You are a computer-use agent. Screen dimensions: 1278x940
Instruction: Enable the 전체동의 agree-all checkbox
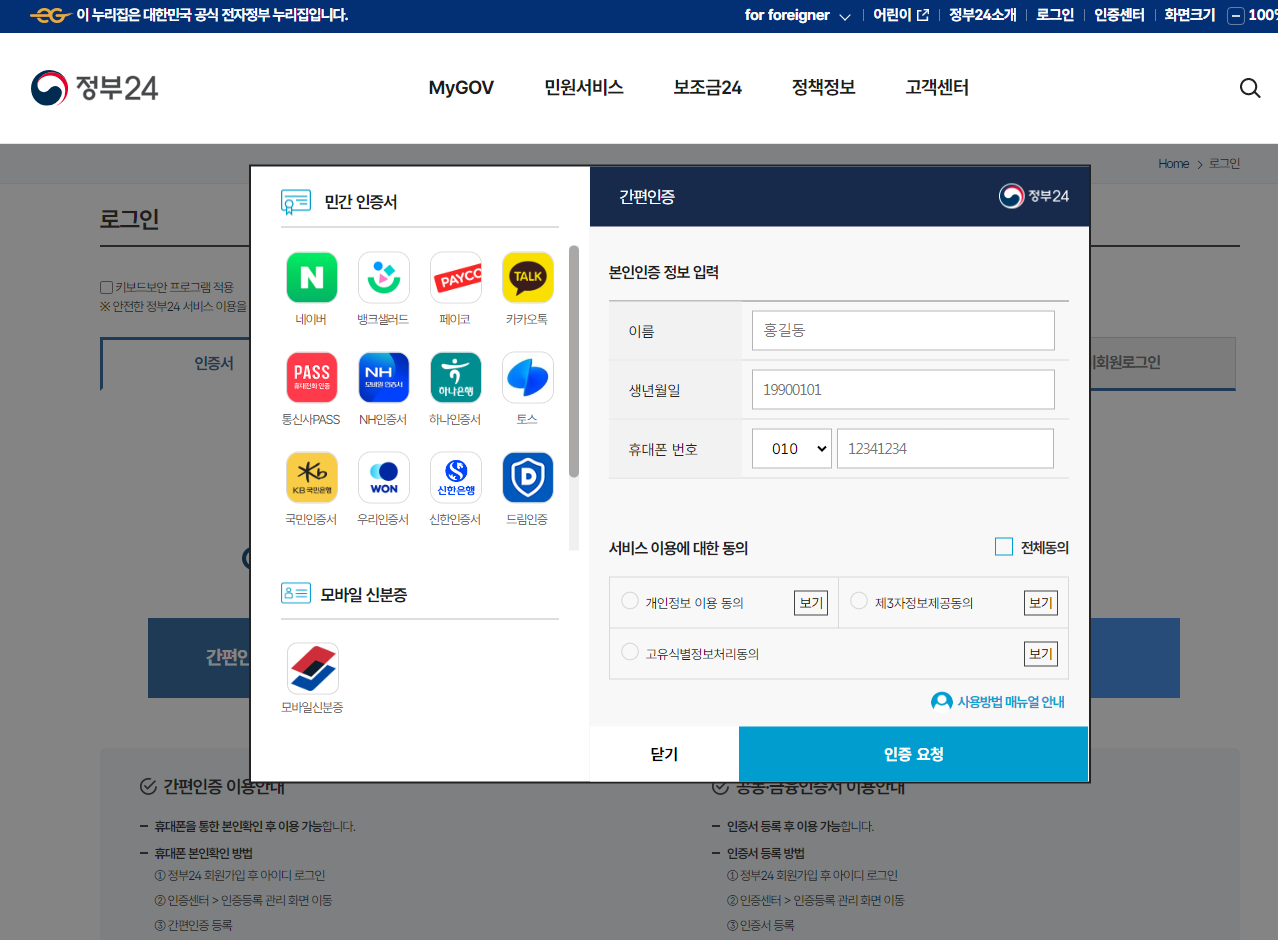tap(1003, 546)
